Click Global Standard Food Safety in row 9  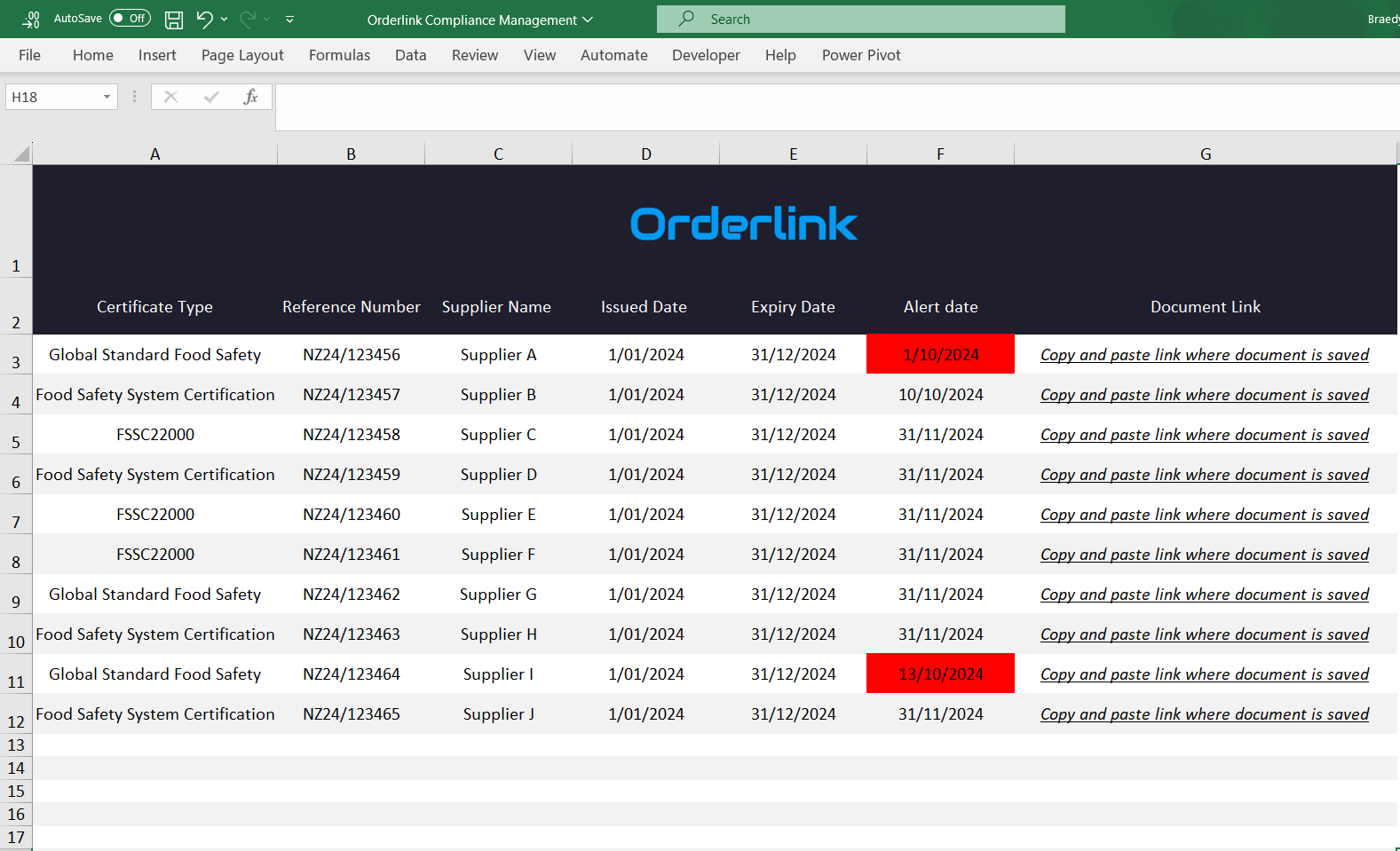click(155, 595)
